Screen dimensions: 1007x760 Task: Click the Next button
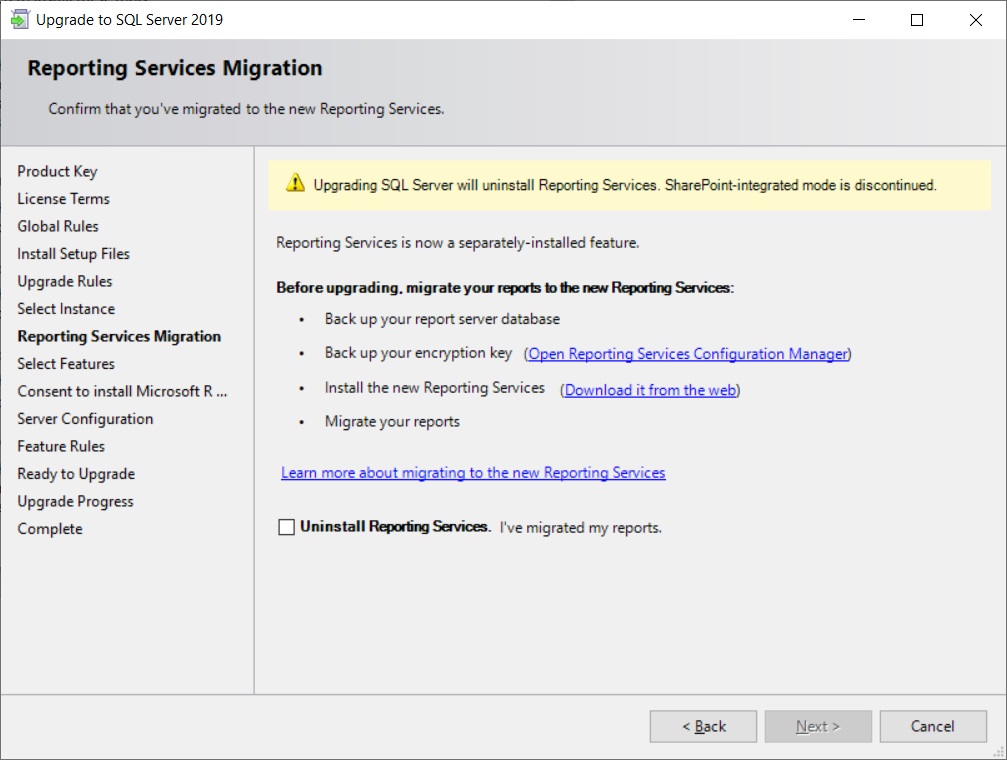click(x=818, y=727)
